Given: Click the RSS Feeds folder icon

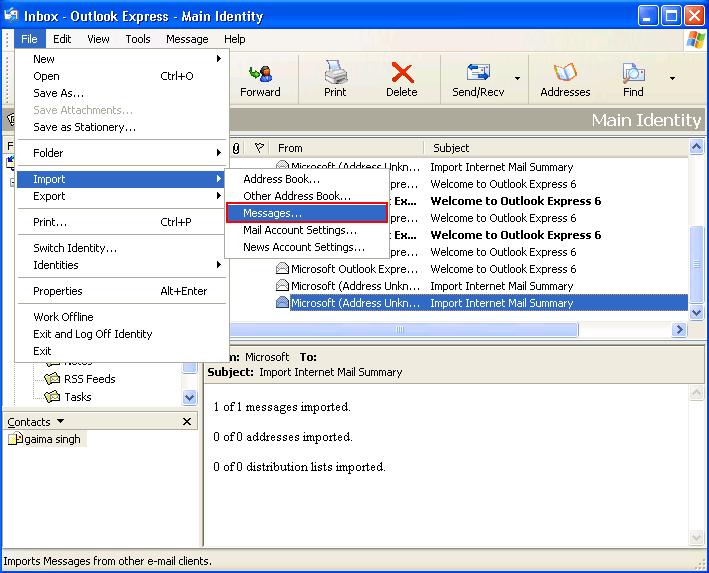Looking at the screenshot, I should tap(52, 379).
